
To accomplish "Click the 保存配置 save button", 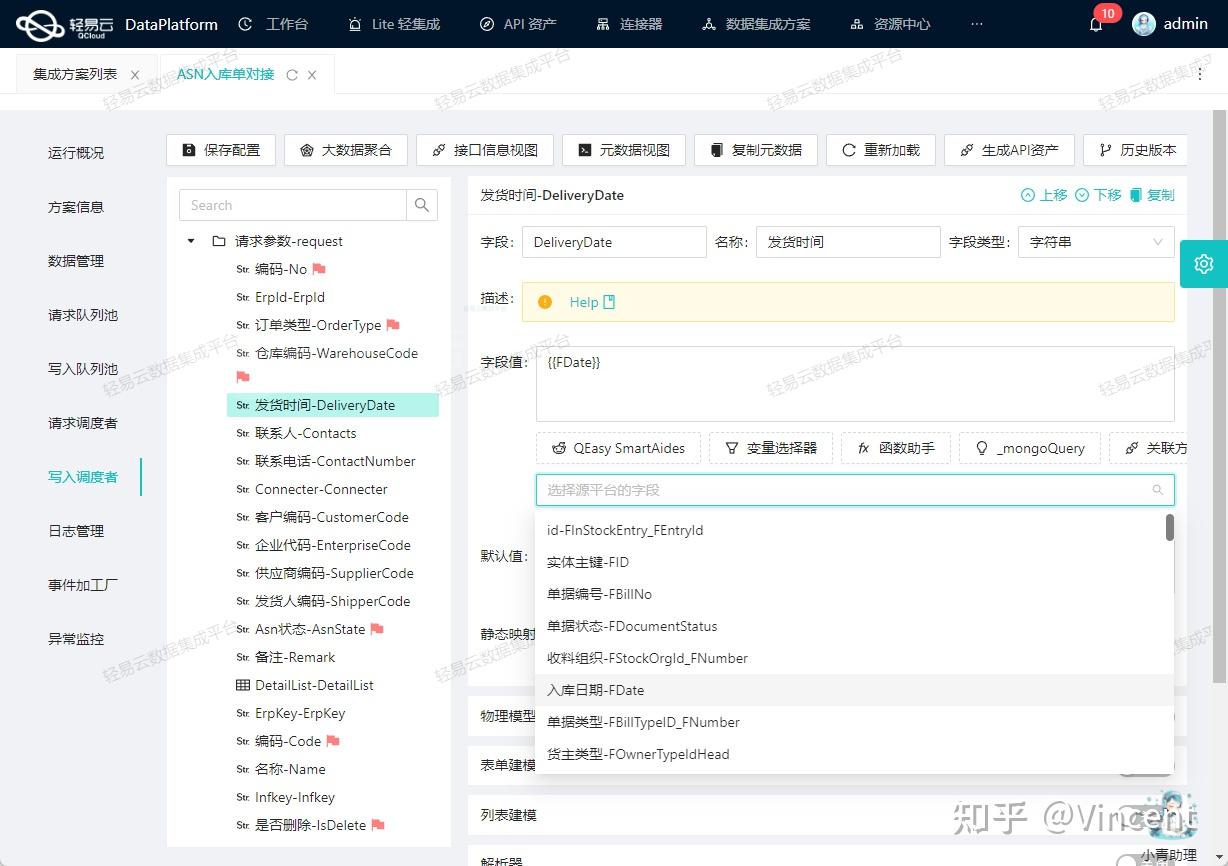I will click(x=220, y=149).
